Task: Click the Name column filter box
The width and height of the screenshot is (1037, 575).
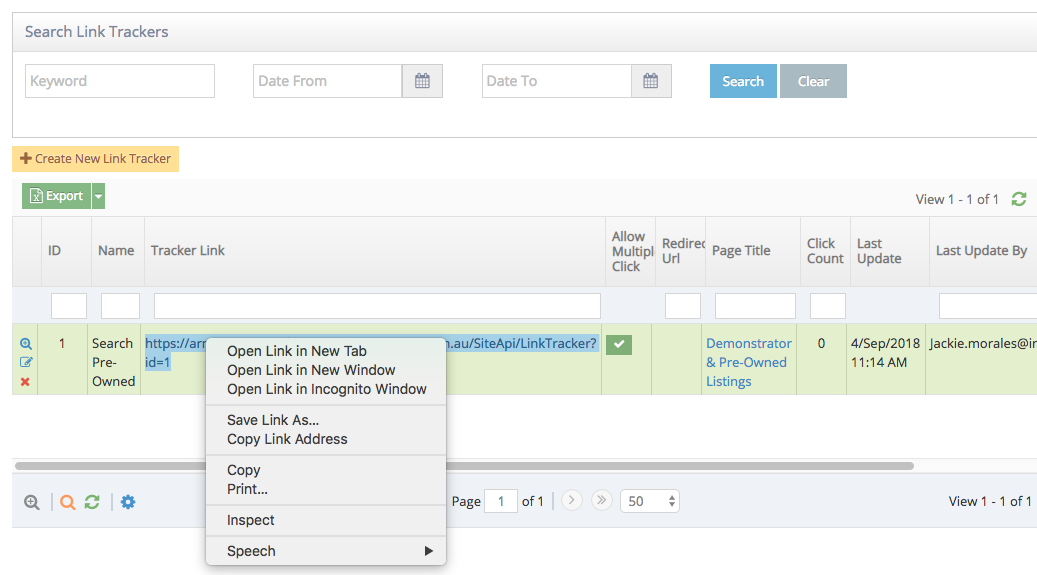Action: [120, 306]
